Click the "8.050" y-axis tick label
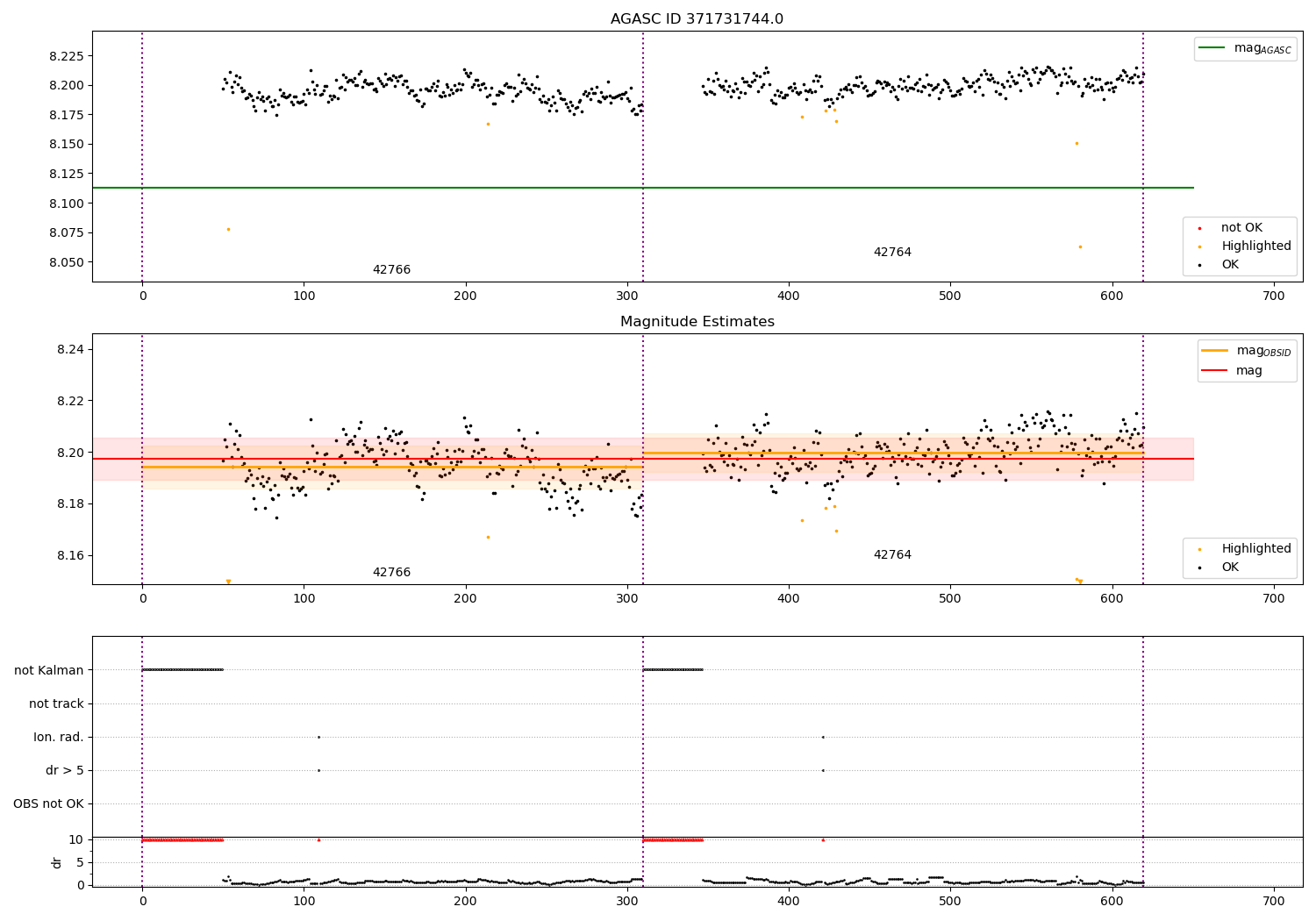This screenshot has width=1316, height=921. pyautogui.click(x=66, y=262)
